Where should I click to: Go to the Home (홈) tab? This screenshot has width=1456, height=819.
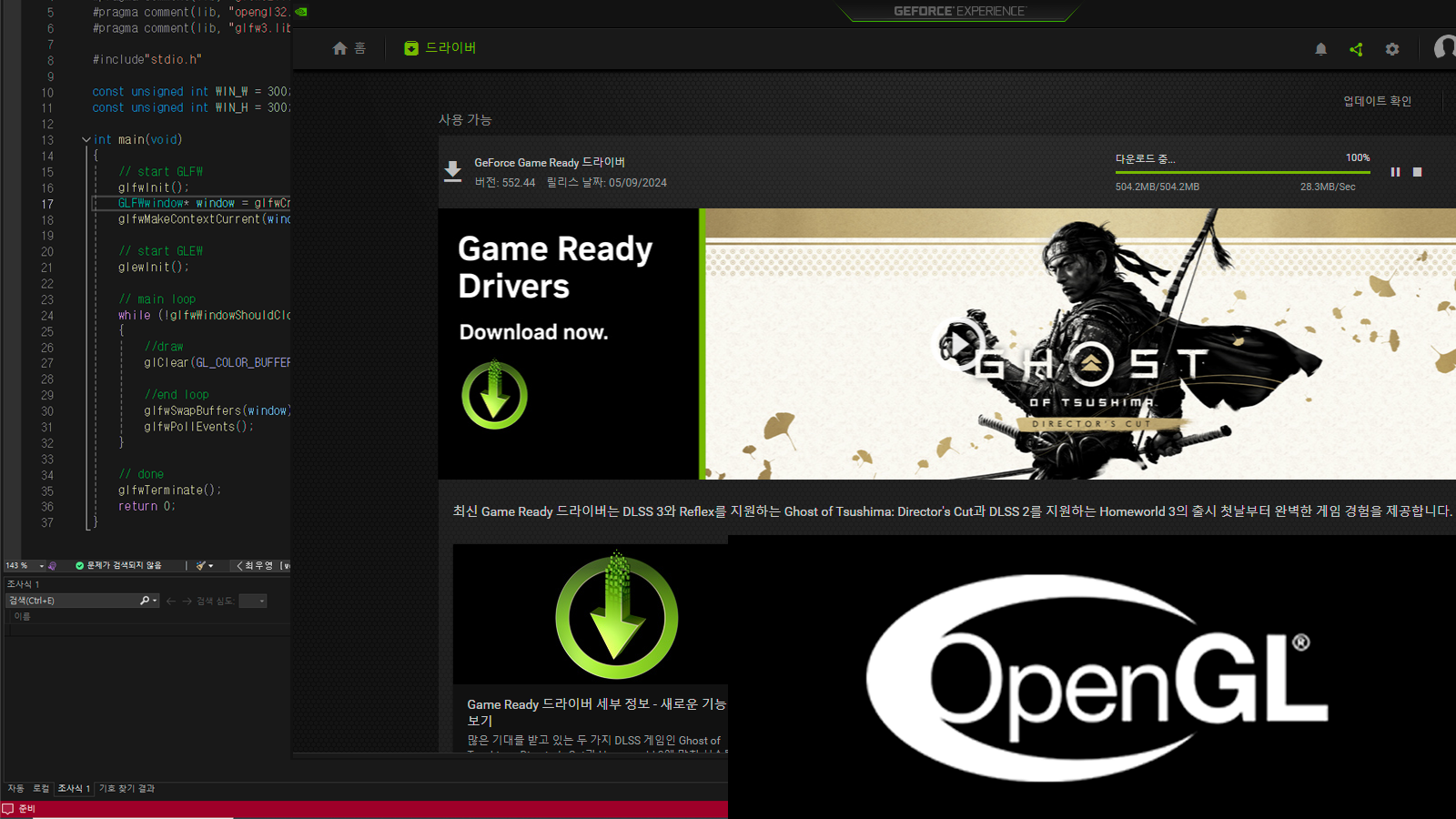[349, 48]
